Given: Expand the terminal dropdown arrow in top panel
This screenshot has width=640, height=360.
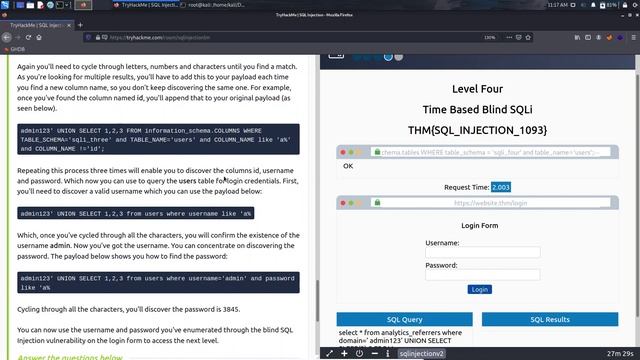Looking at the screenshot, I should pyautogui.click(x=67, y=5).
